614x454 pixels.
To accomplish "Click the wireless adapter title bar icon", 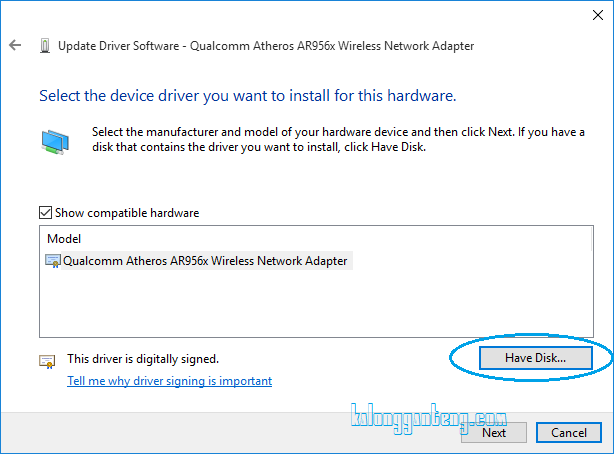I will pos(45,46).
